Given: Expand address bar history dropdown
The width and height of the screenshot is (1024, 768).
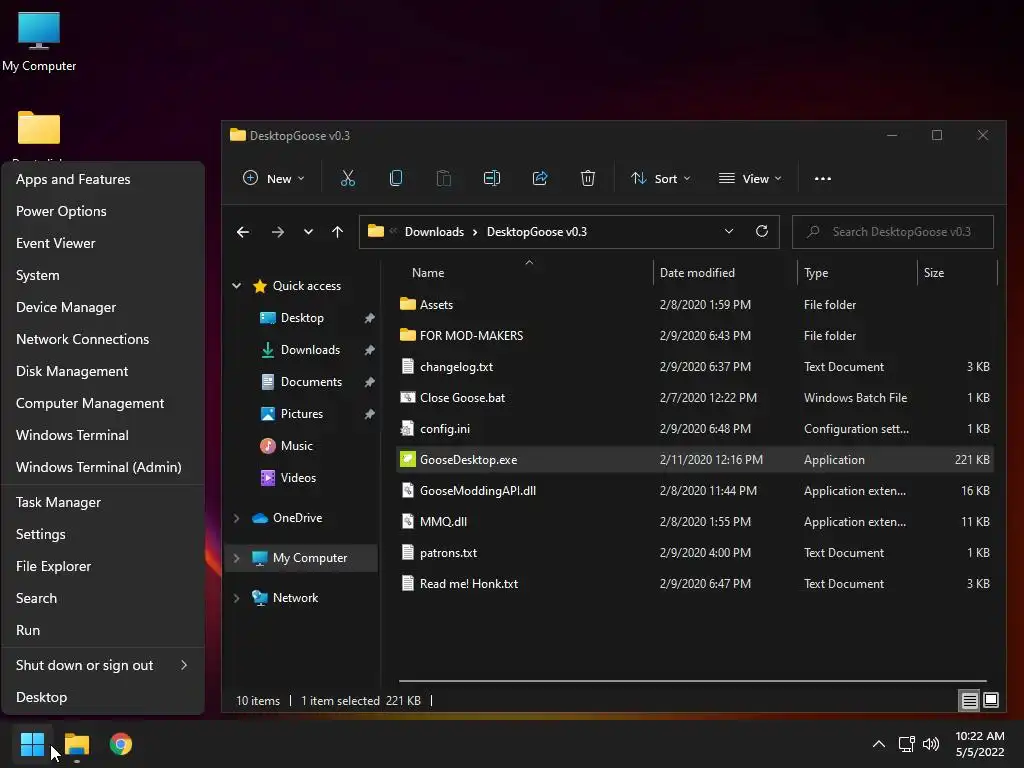Looking at the screenshot, I should (x=729, y=231).
